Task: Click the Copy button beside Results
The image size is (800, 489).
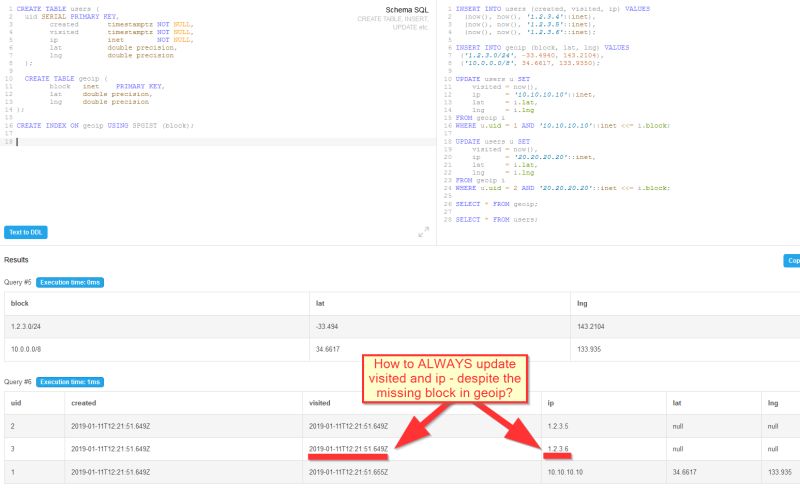Action: (792, 260)
